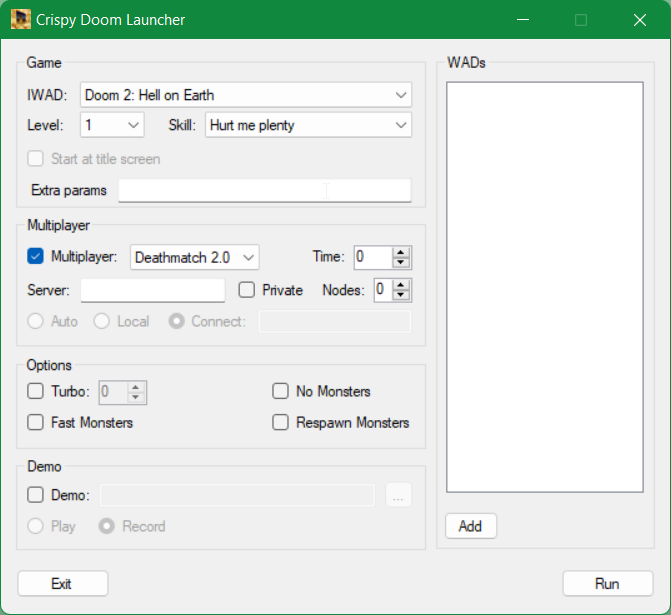
Task: Enable Respawn Monsters checkbox
Action: click(280, 422)
